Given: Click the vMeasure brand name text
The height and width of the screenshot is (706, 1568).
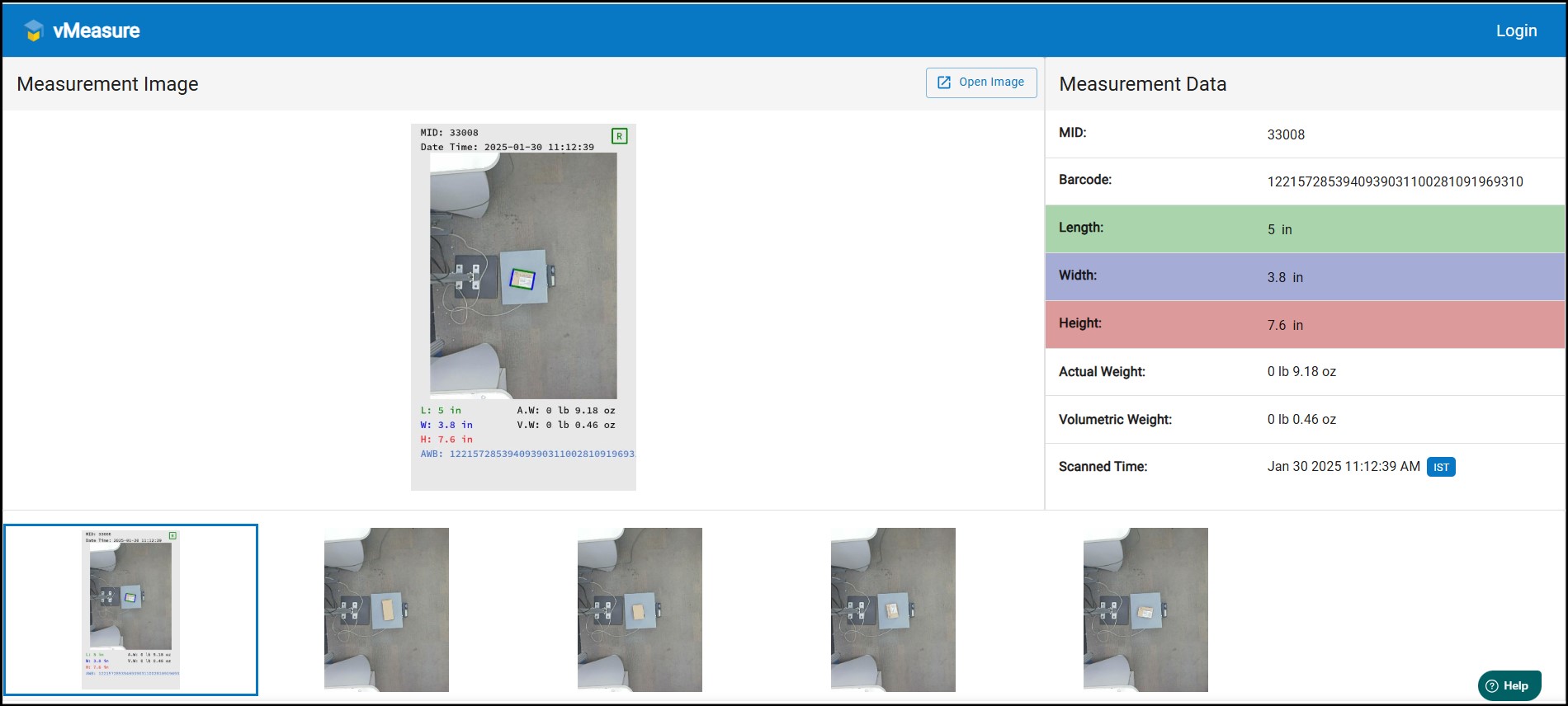Looking at the screenshot, I should pyautogui.click(x=97, y=31).
